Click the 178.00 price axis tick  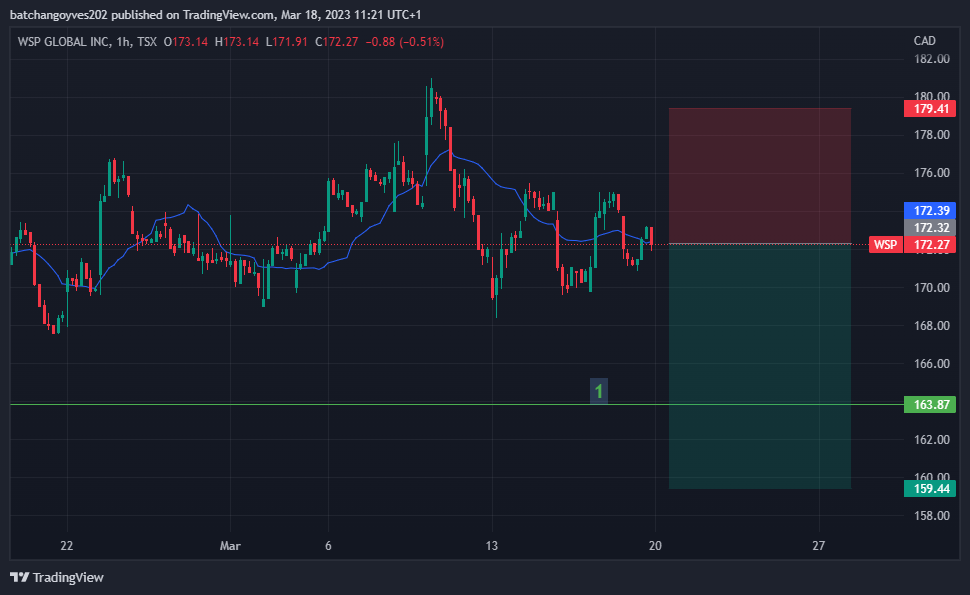pos(932,135)
